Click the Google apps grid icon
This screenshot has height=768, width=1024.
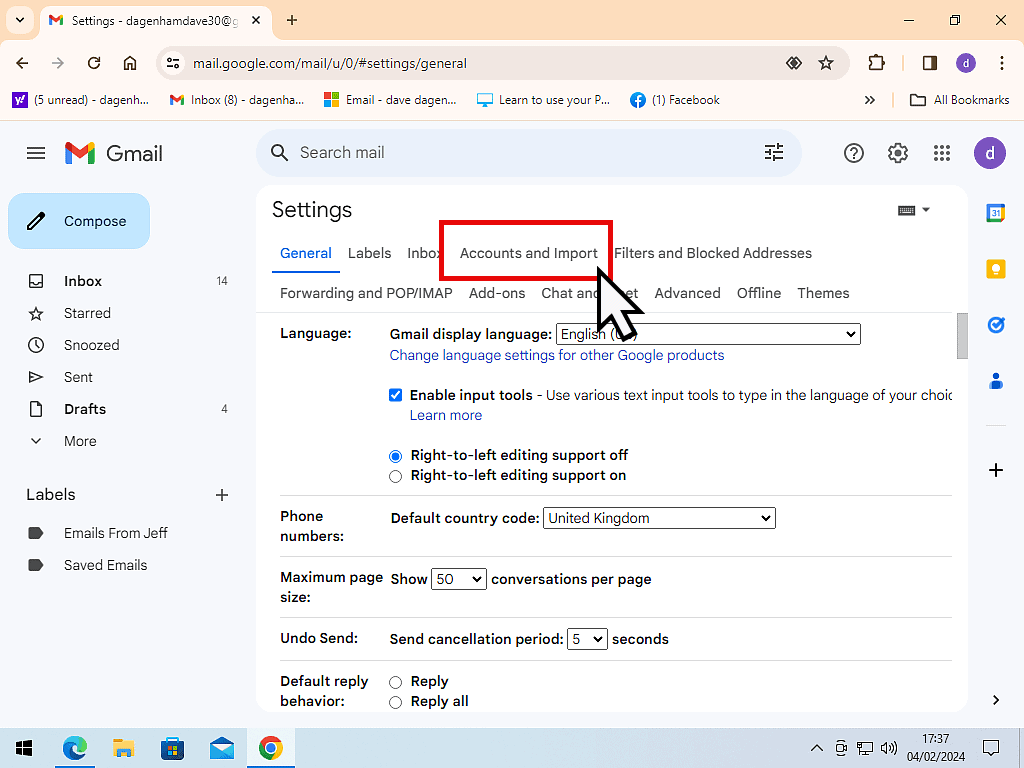click(x=941, y=153)
